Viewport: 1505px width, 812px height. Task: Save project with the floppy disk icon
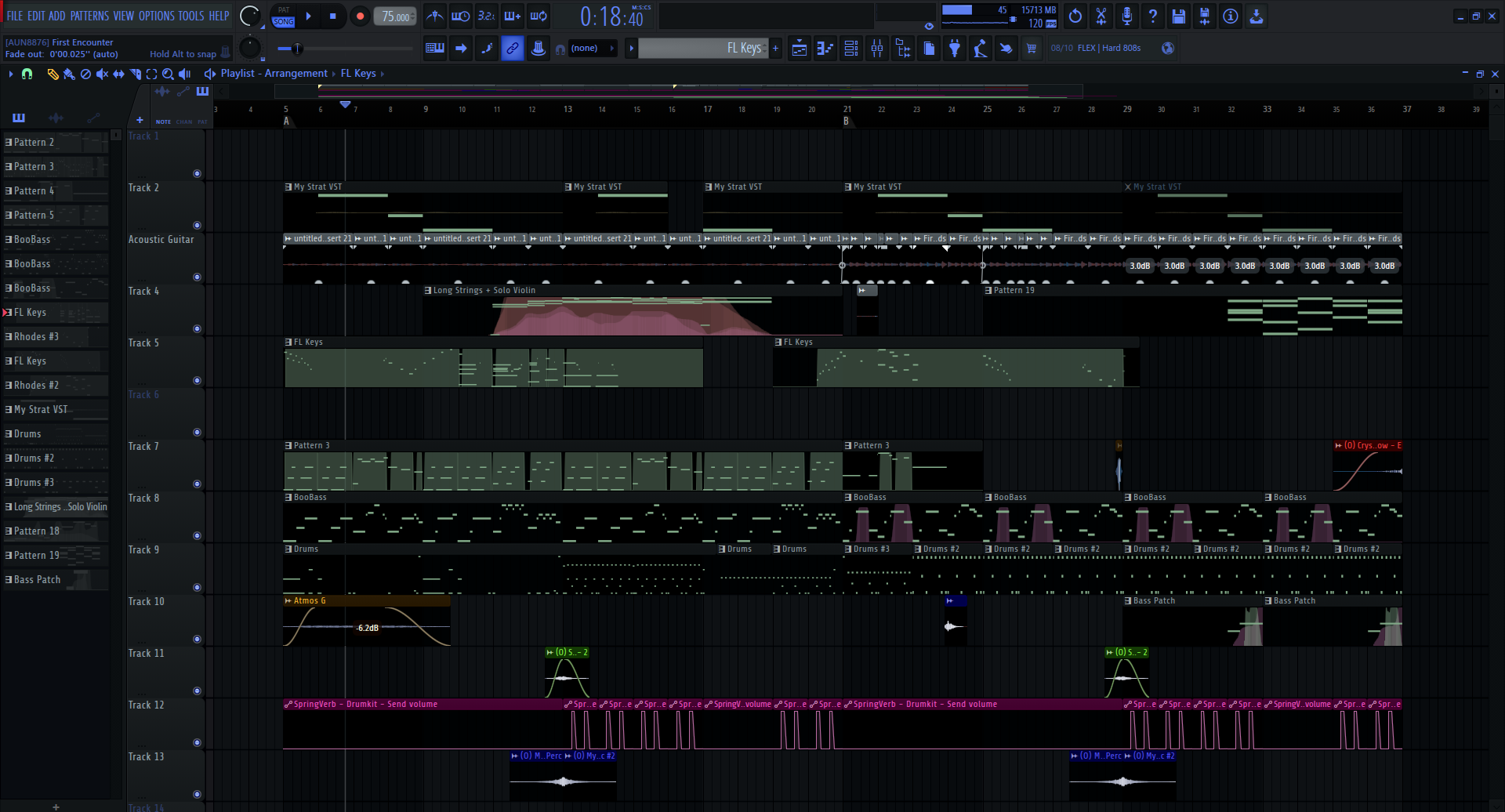point(1179,16)
